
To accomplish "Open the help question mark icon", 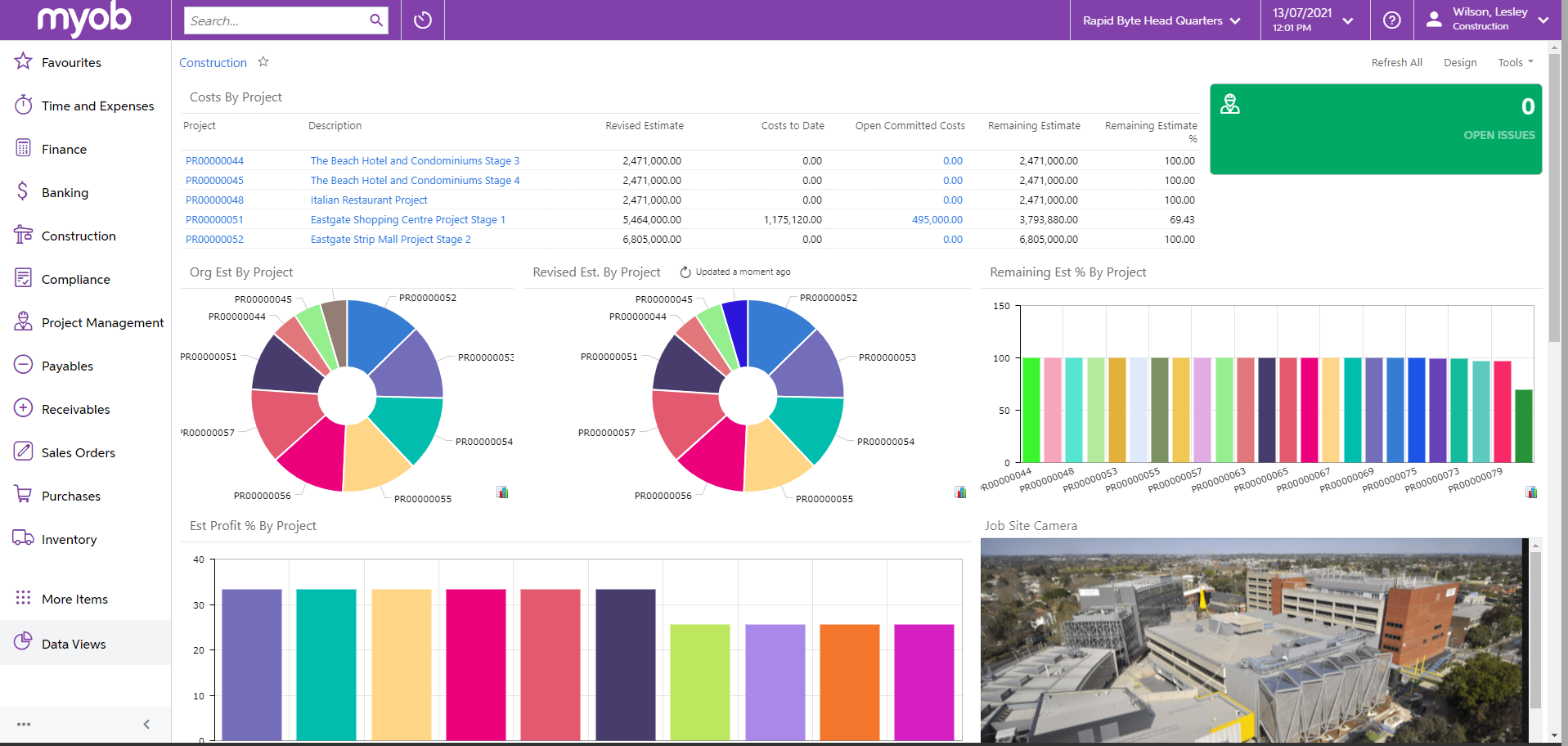I will coord(1391,20).
